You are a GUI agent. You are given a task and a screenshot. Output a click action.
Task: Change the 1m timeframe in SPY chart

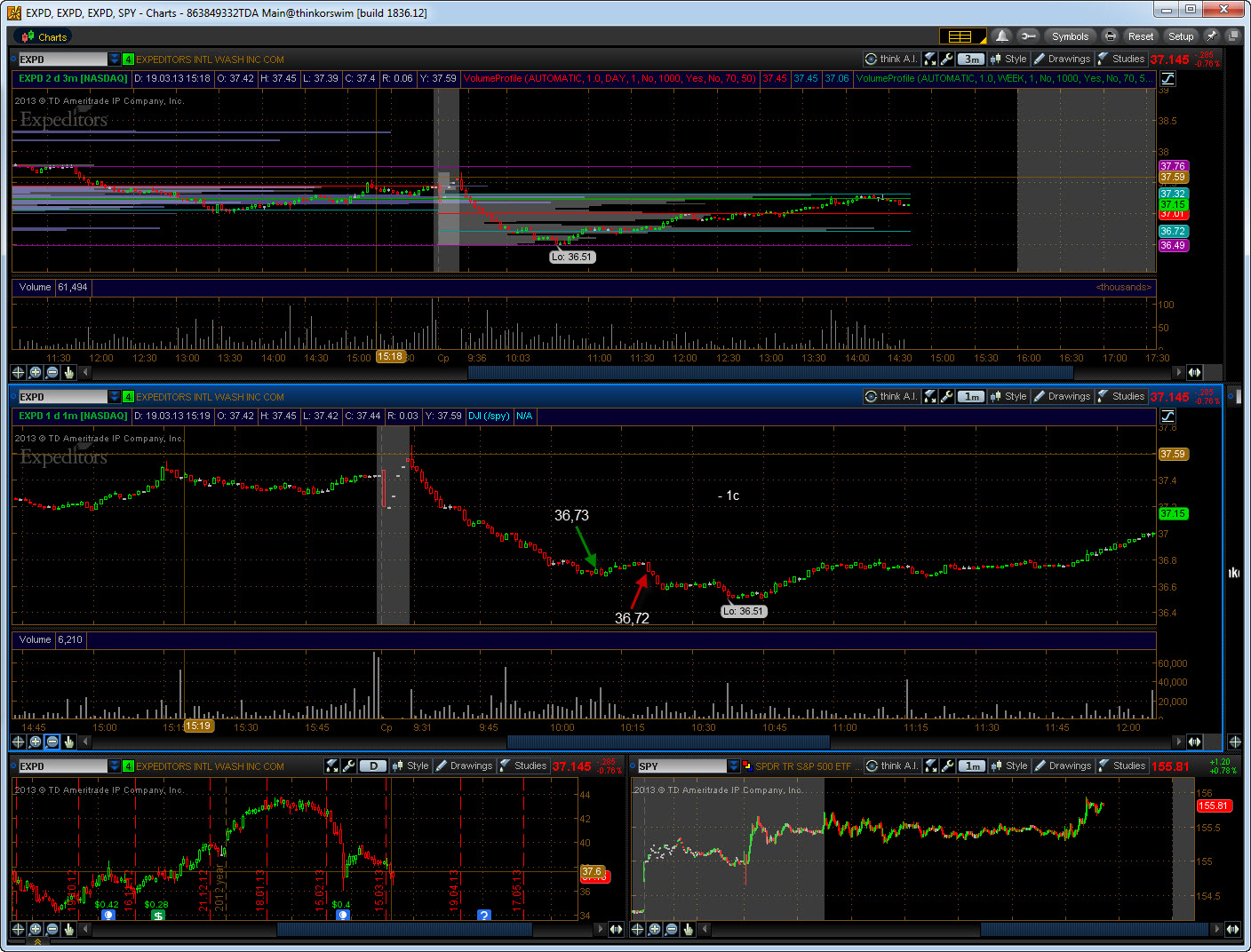(973, 766)
